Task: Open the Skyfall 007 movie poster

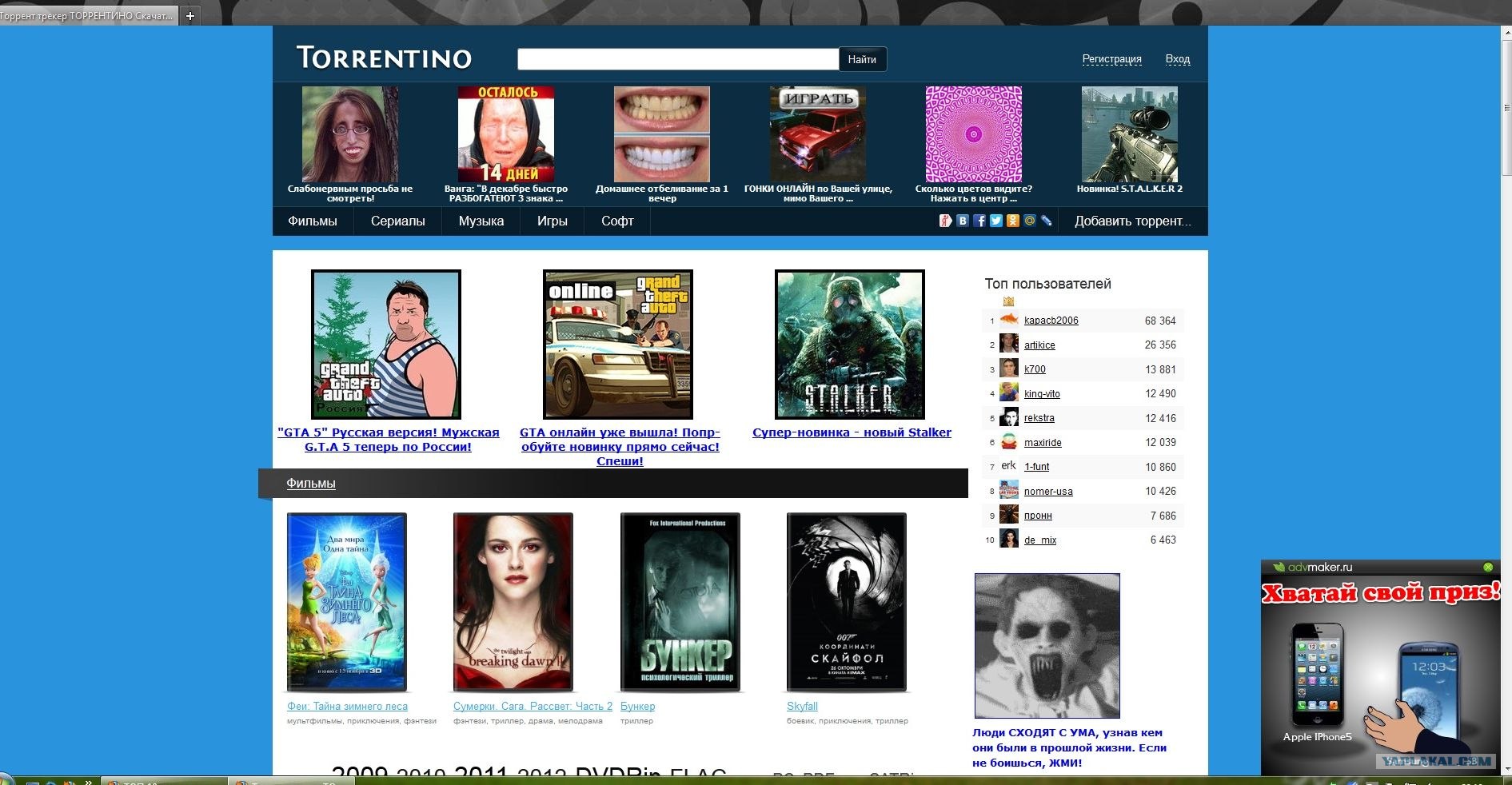Action: tap(847, 602)
